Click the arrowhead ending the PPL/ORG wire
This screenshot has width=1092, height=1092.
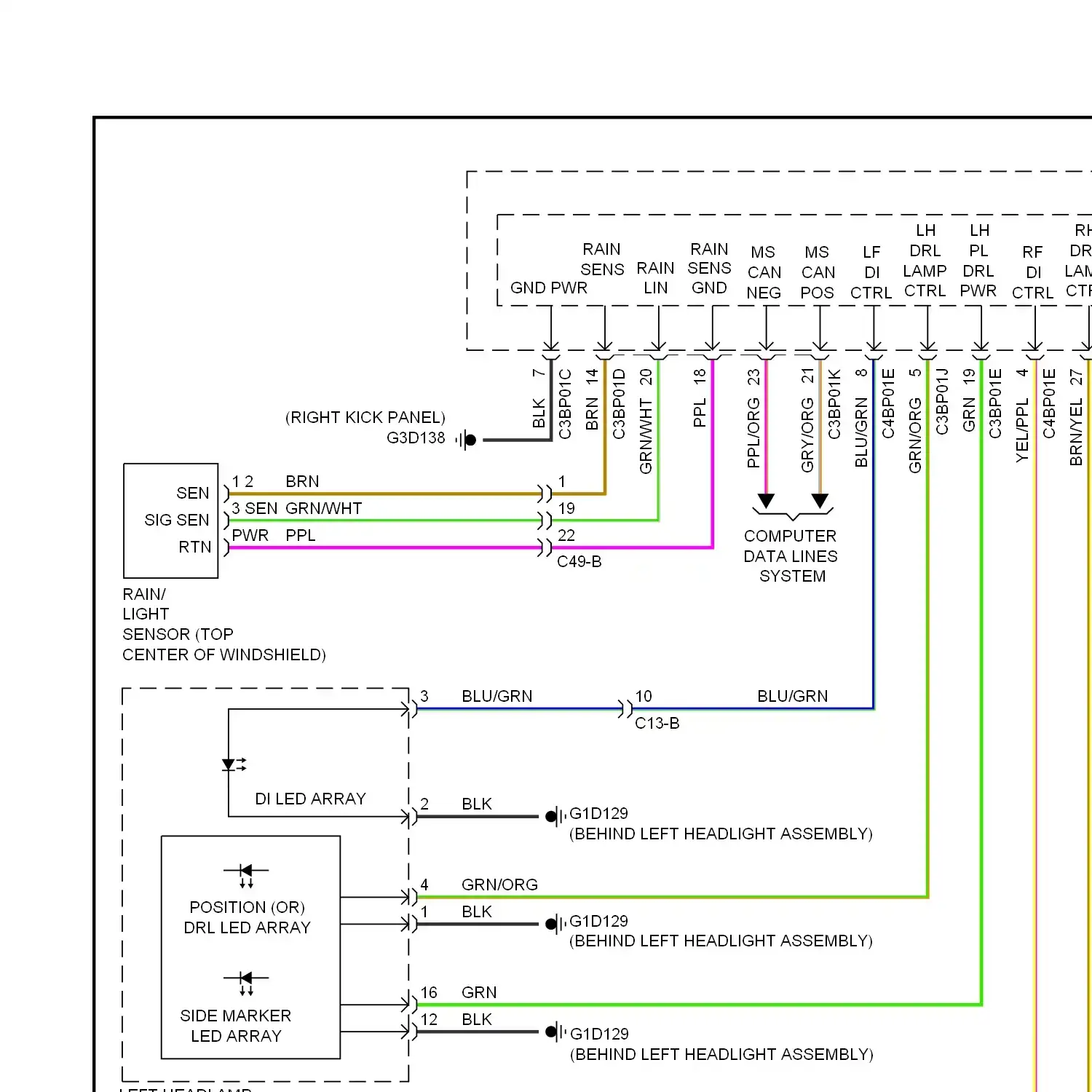coord(766,501)
